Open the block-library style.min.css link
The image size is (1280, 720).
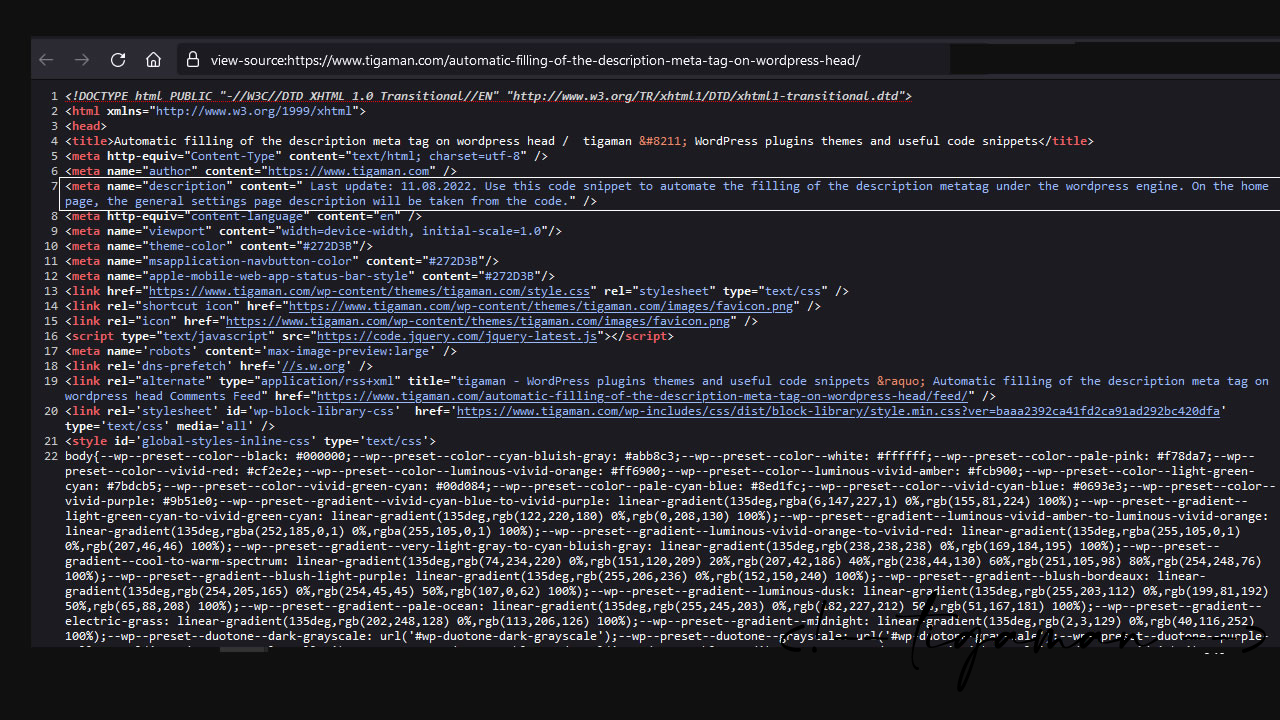pos(838,411)
